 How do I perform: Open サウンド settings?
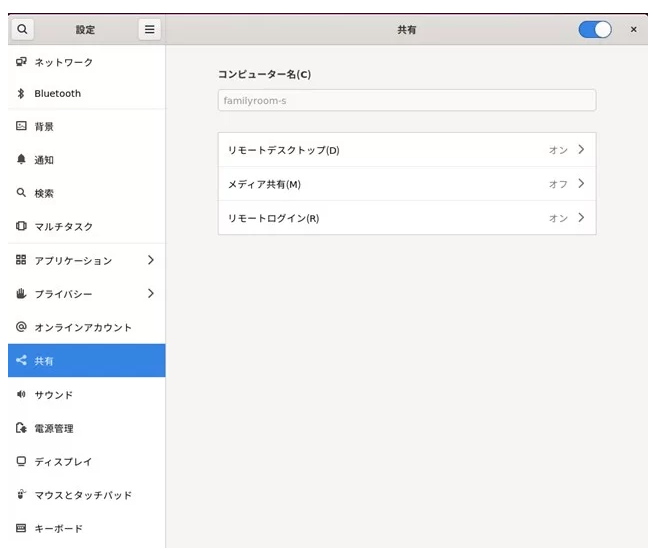[87, 394]
